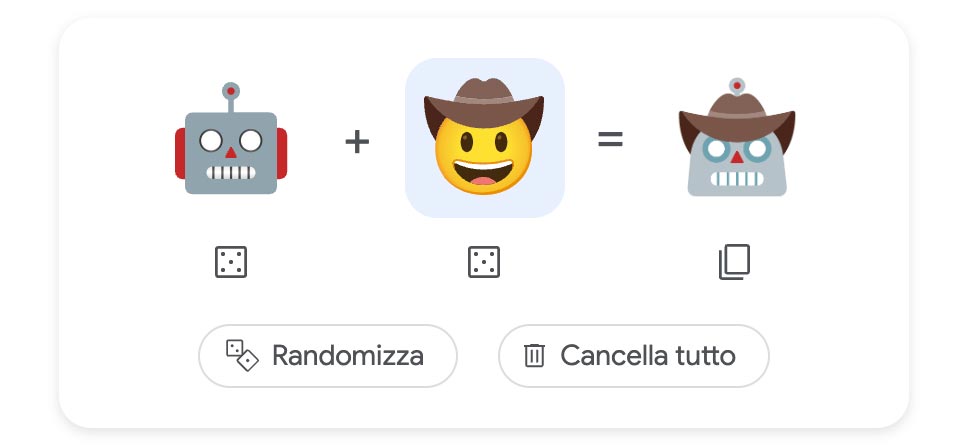The height and width of the screenshot is (448, 980).
Task: Click the resulting robot cowboy emoji
Action: (737, 137)
